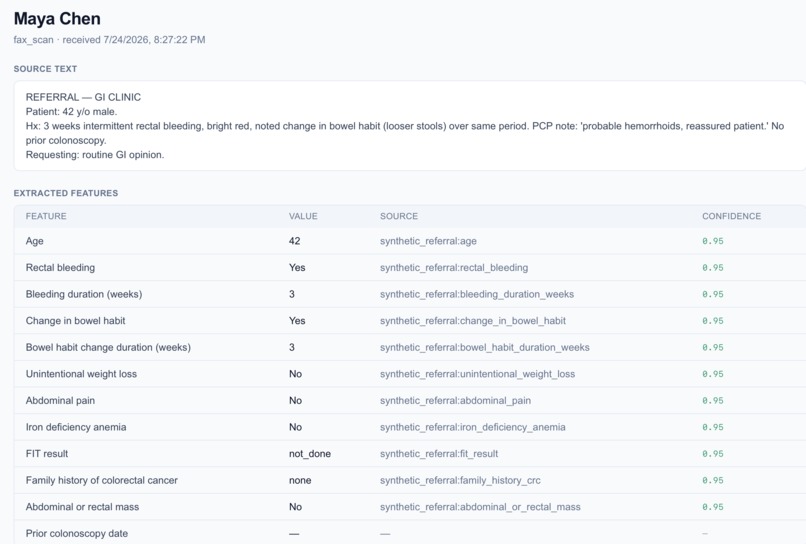The height and width of the screenshot is (544, 806).
Task: Select Prior colonoscopy date row
Action: click(x=410, y=533)
